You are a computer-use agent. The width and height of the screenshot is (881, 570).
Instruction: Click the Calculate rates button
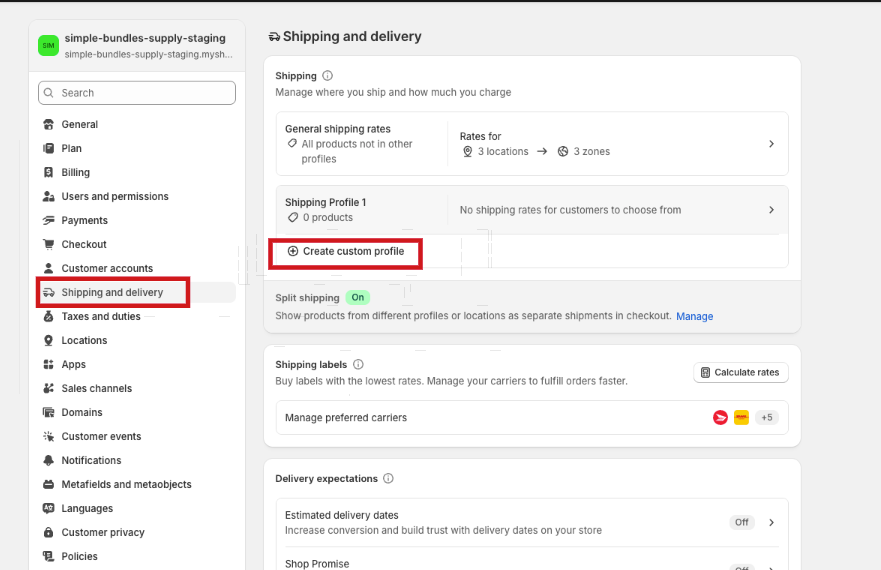coord(741,373)
